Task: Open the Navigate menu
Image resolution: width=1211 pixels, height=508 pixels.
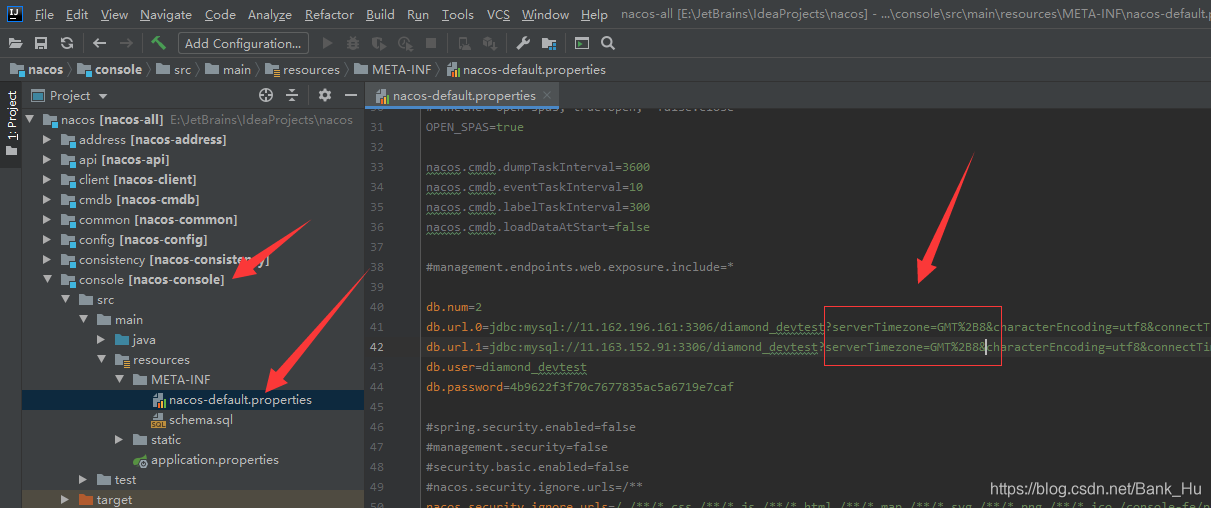Action: coord(166,14)
